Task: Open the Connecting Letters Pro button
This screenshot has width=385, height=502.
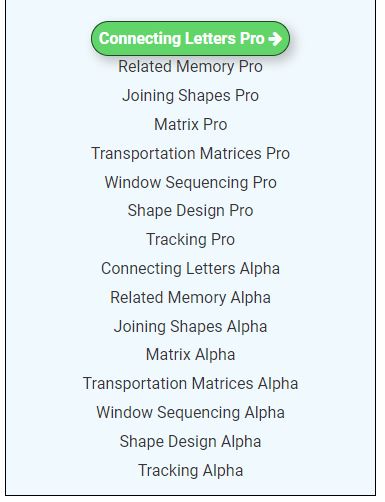Action: pyautogui.click(x=190, y=39)
